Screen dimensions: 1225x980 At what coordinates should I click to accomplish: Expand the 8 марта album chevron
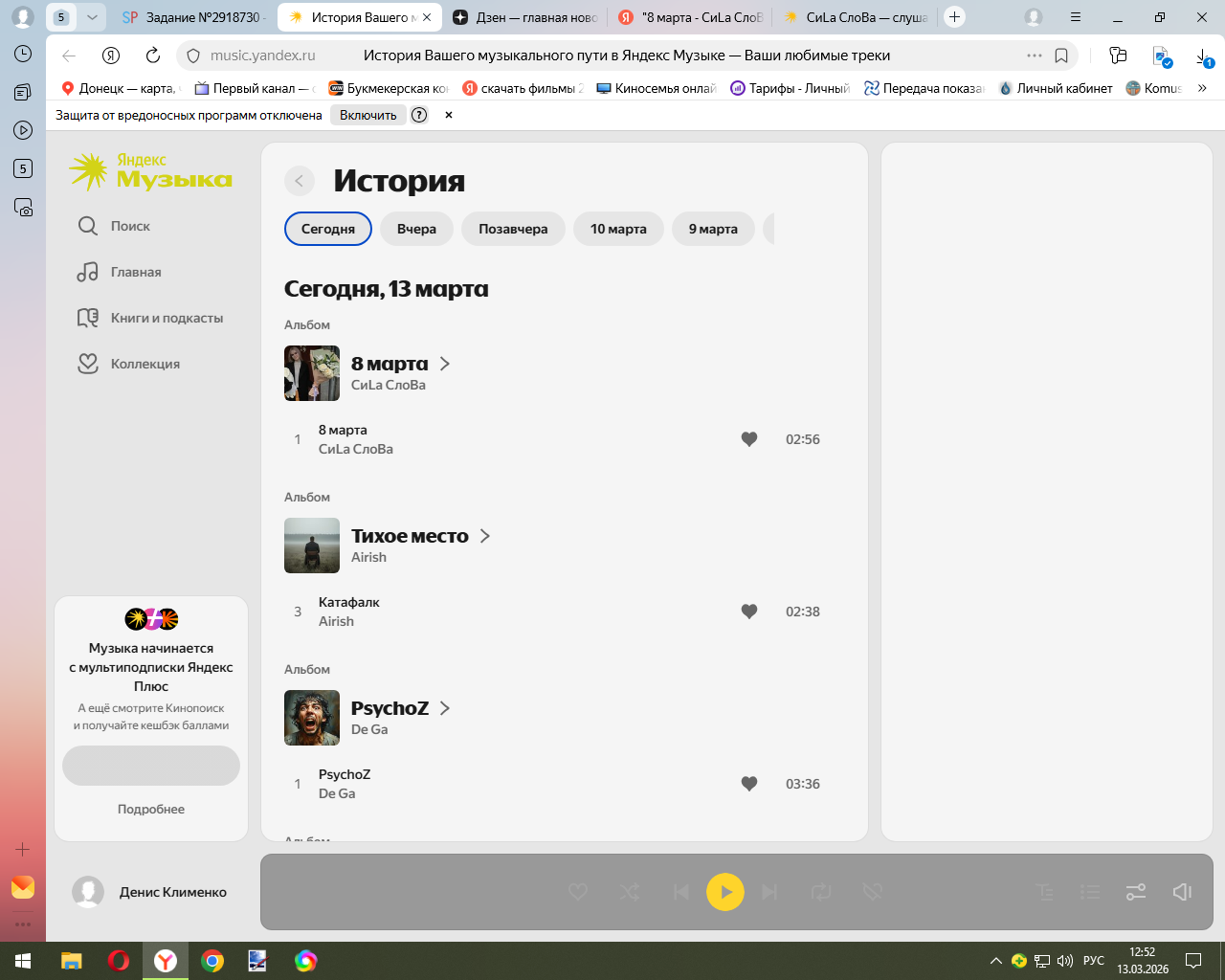[x=445, y=364]
